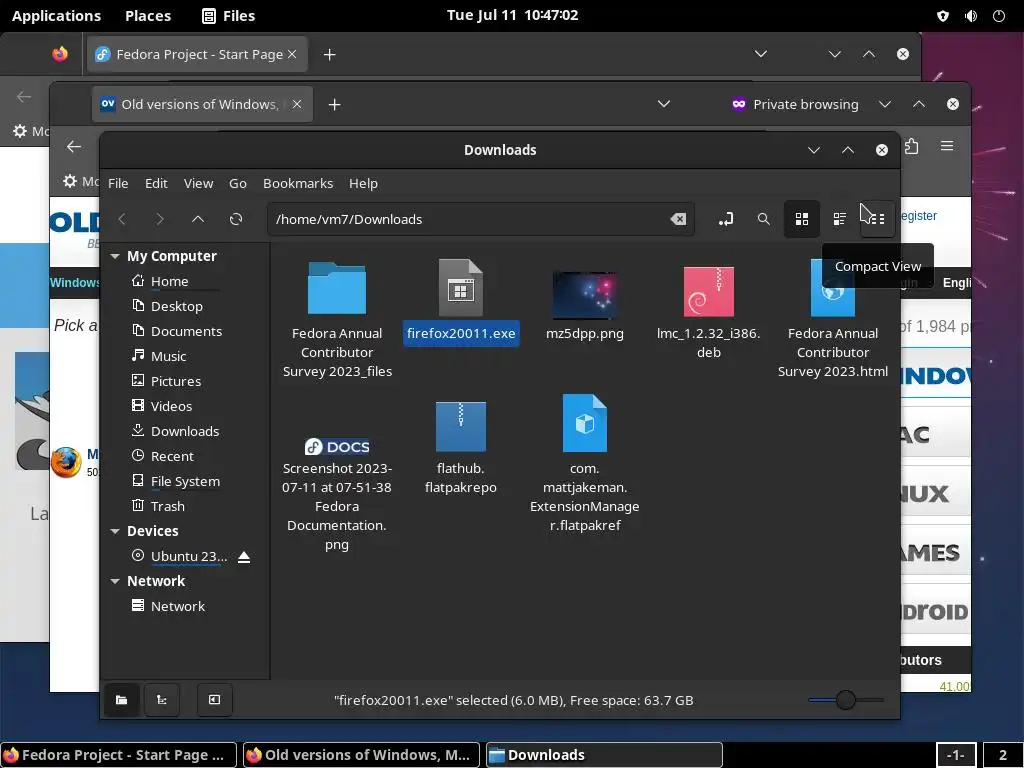
Task: Close the Fedora Project - Start Page tab
Action: 292,54
